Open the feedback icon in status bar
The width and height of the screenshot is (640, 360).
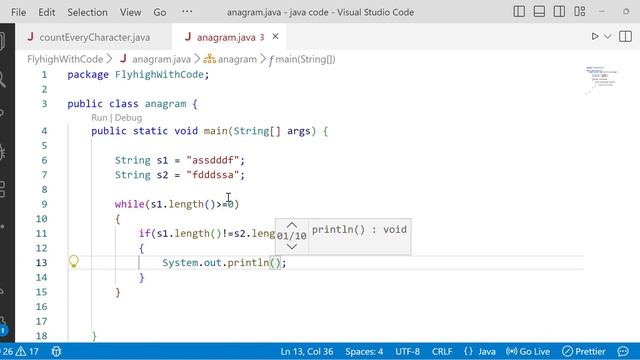pos(623,351)
